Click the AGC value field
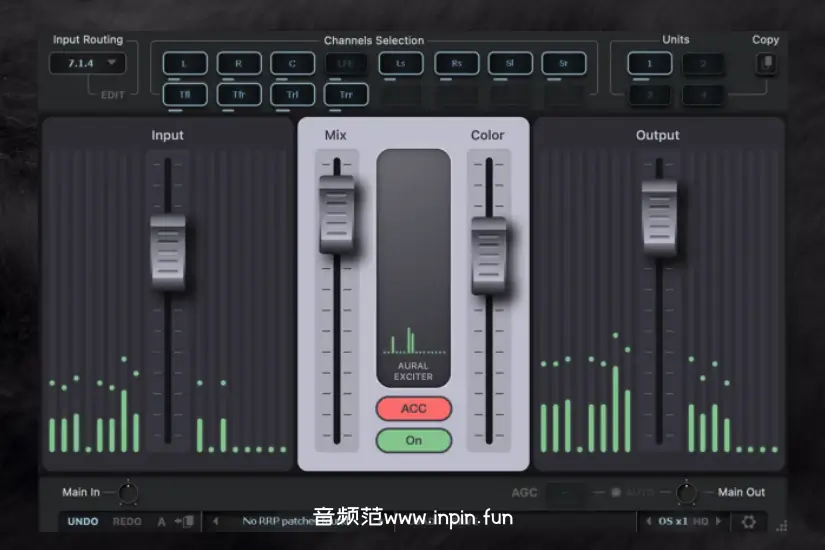 (565, 493)
